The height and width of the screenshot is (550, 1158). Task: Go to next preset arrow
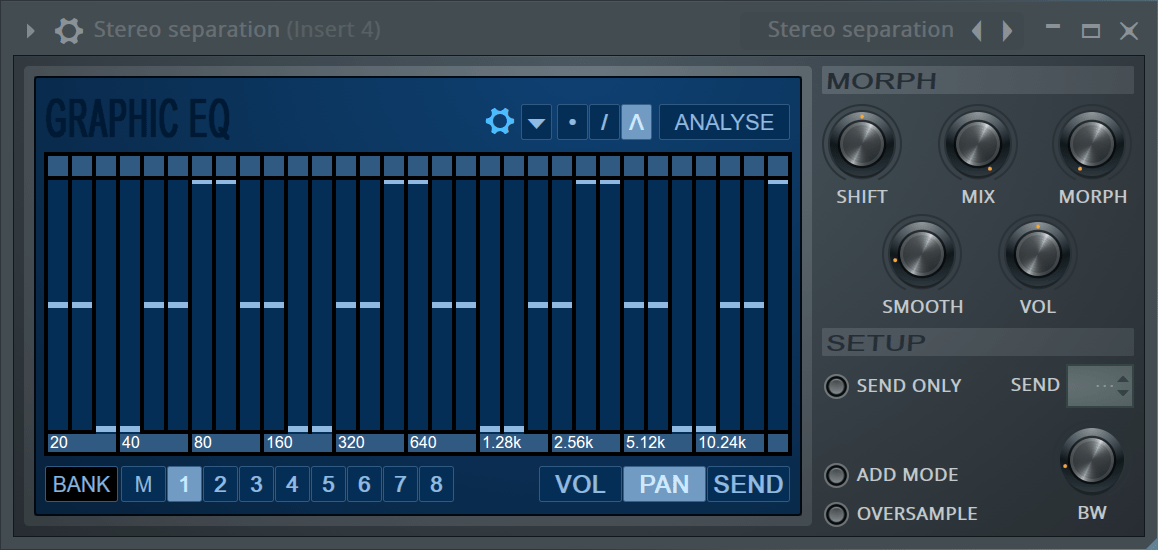[x=1007, y=31]
